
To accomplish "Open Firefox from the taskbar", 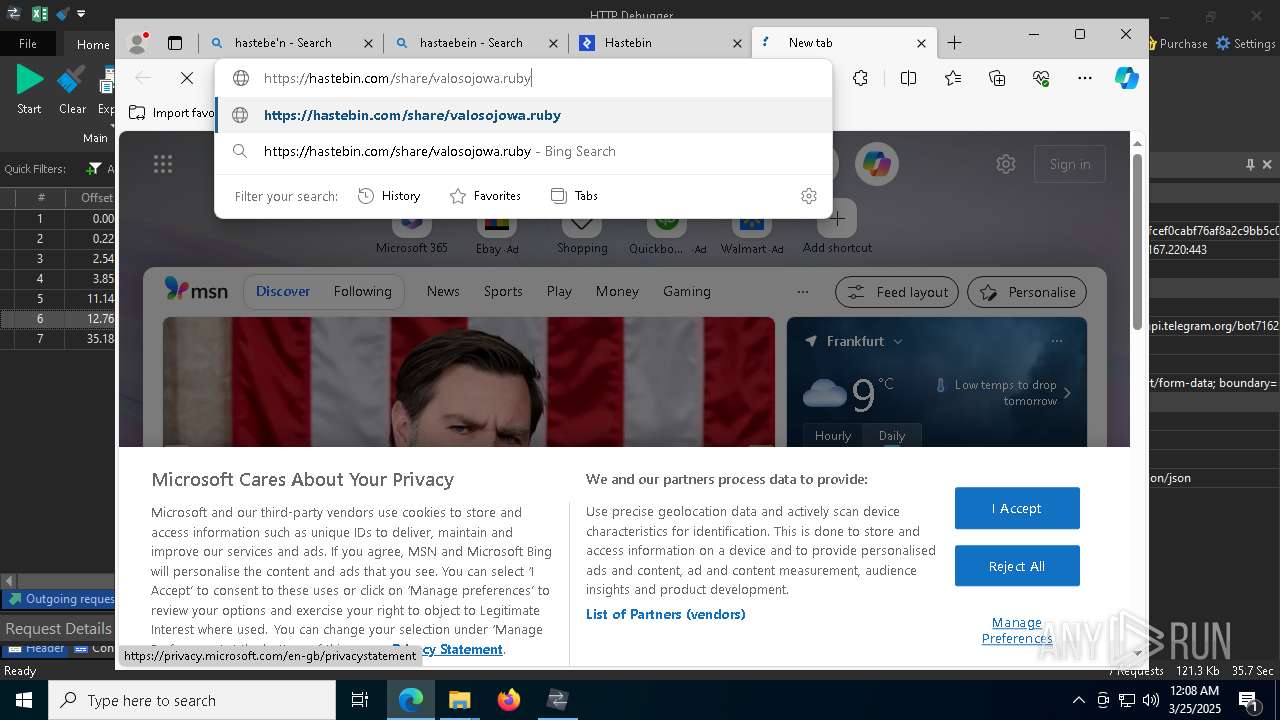I will click(x=509, y=700).
